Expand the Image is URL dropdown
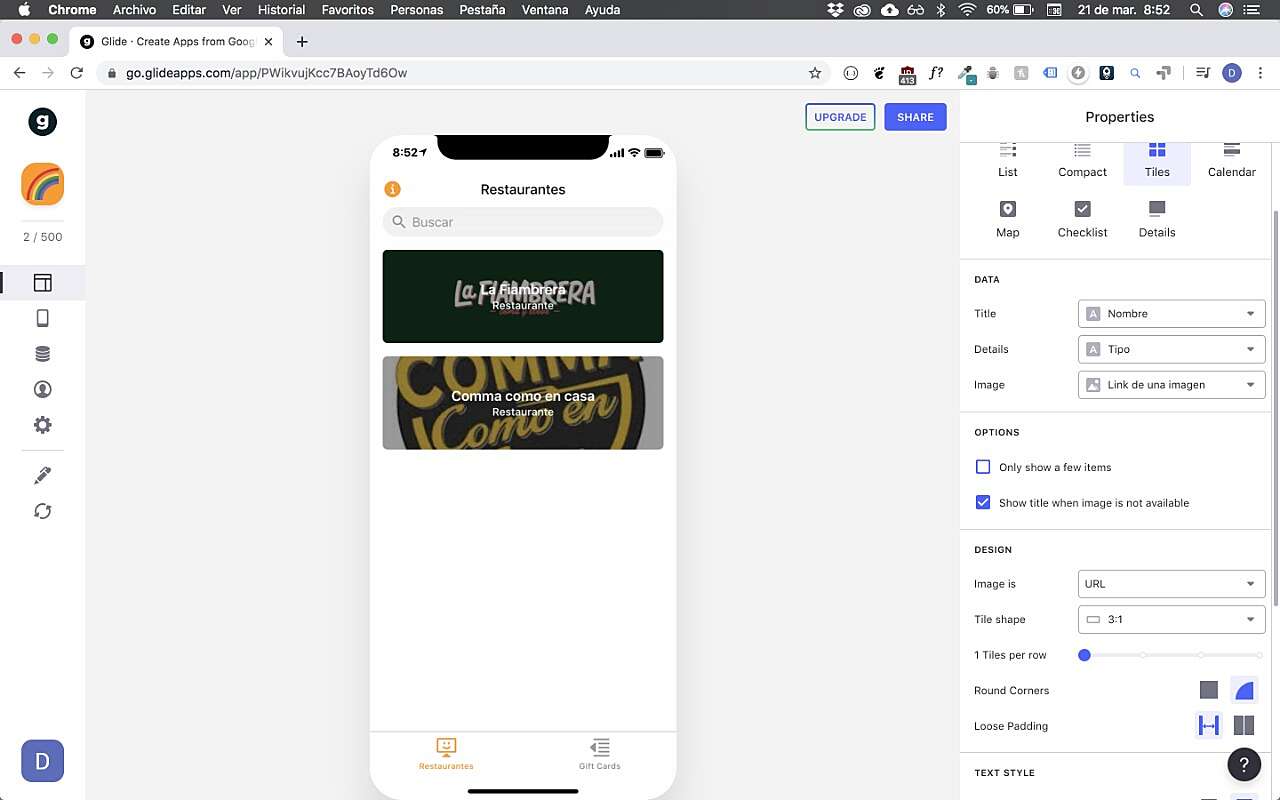This screenshot has height=800, width=1280. point(1171,584)
